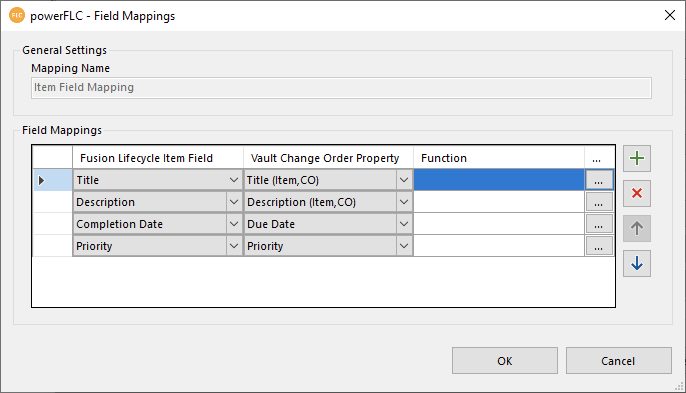The height and width of the screenshot is (393, 686).
Task: Click the Vault Change Order Property column header
Action: (x=328, y=158)
